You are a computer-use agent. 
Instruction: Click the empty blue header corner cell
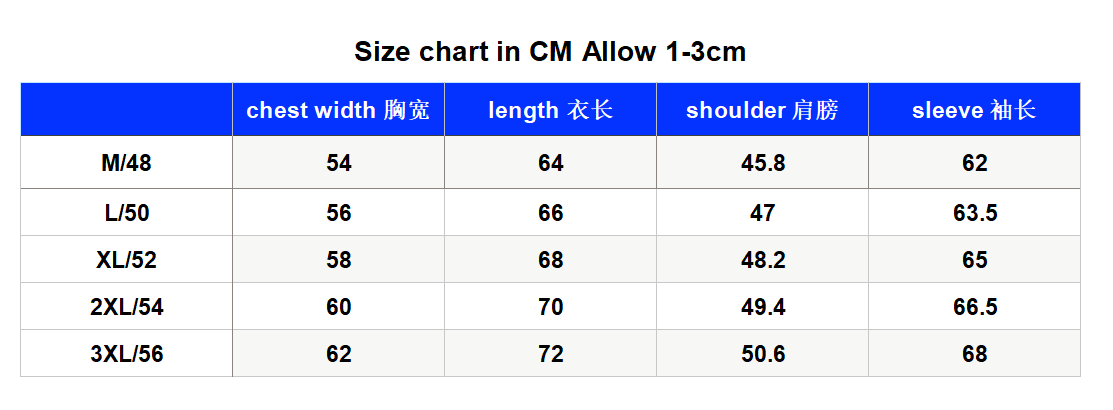click(126, 110)
